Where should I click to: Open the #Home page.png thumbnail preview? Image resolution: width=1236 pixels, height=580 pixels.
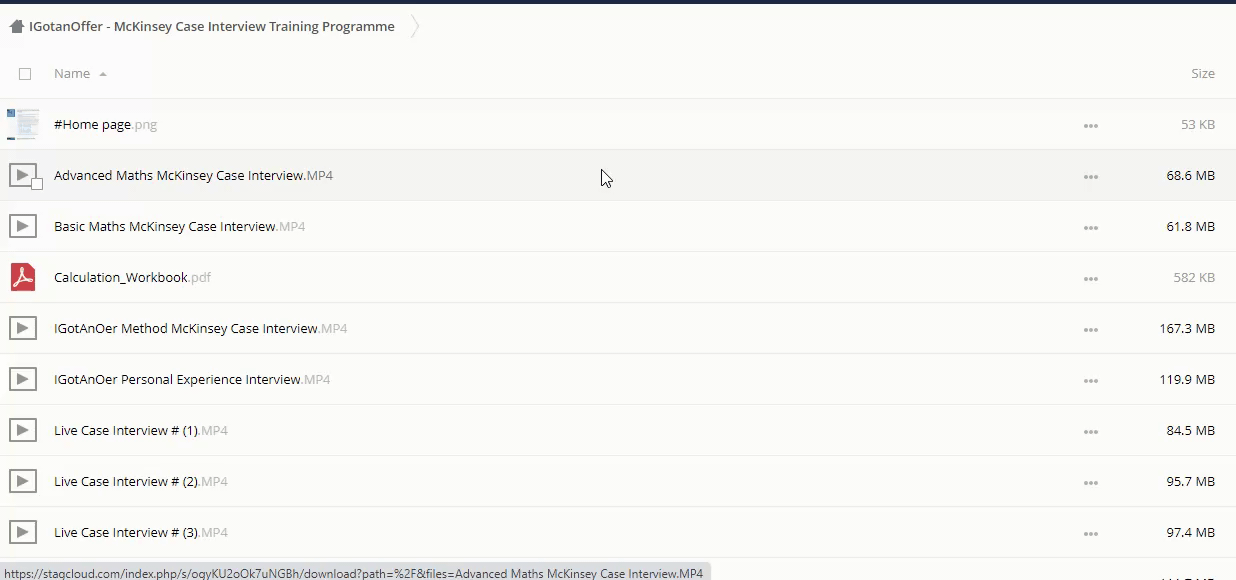click(x=23, y=125)
